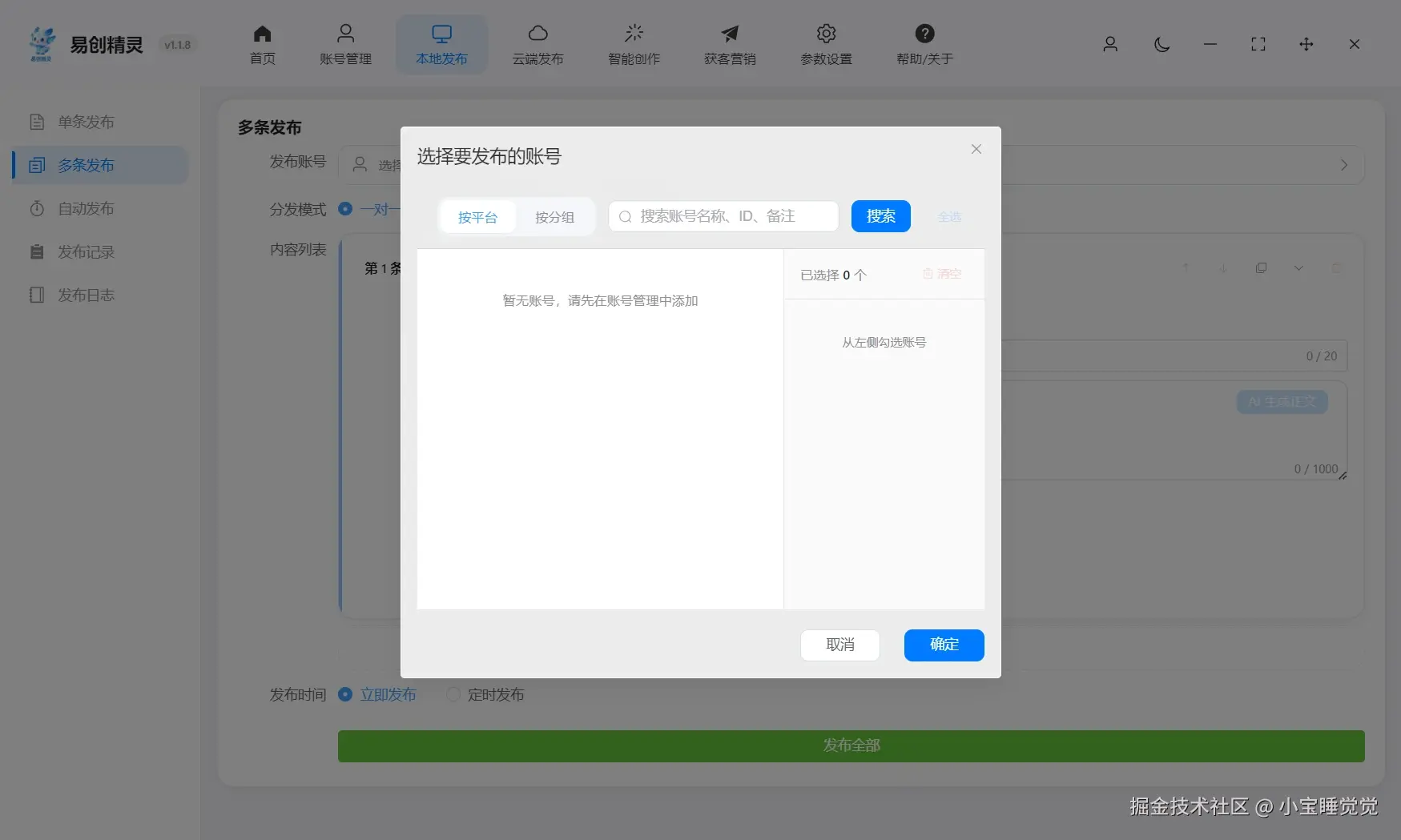The image size is (1401, 840).
Task: Open 获客营销 marketing section
Action: pyautogui.click(x=729, y=44)
